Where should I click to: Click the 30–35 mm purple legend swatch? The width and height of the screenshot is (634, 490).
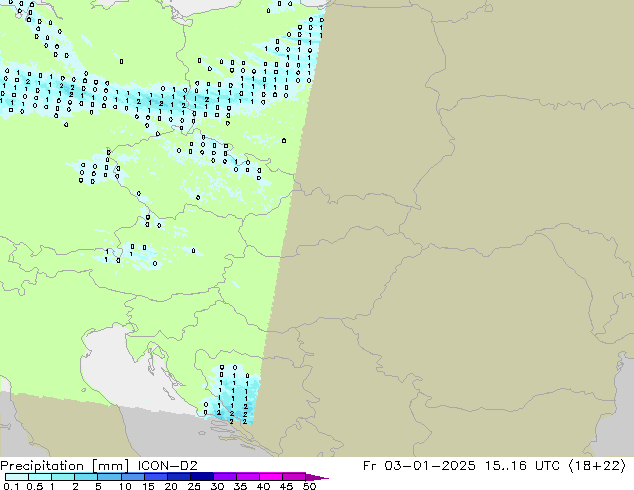[x=225, y=477]
